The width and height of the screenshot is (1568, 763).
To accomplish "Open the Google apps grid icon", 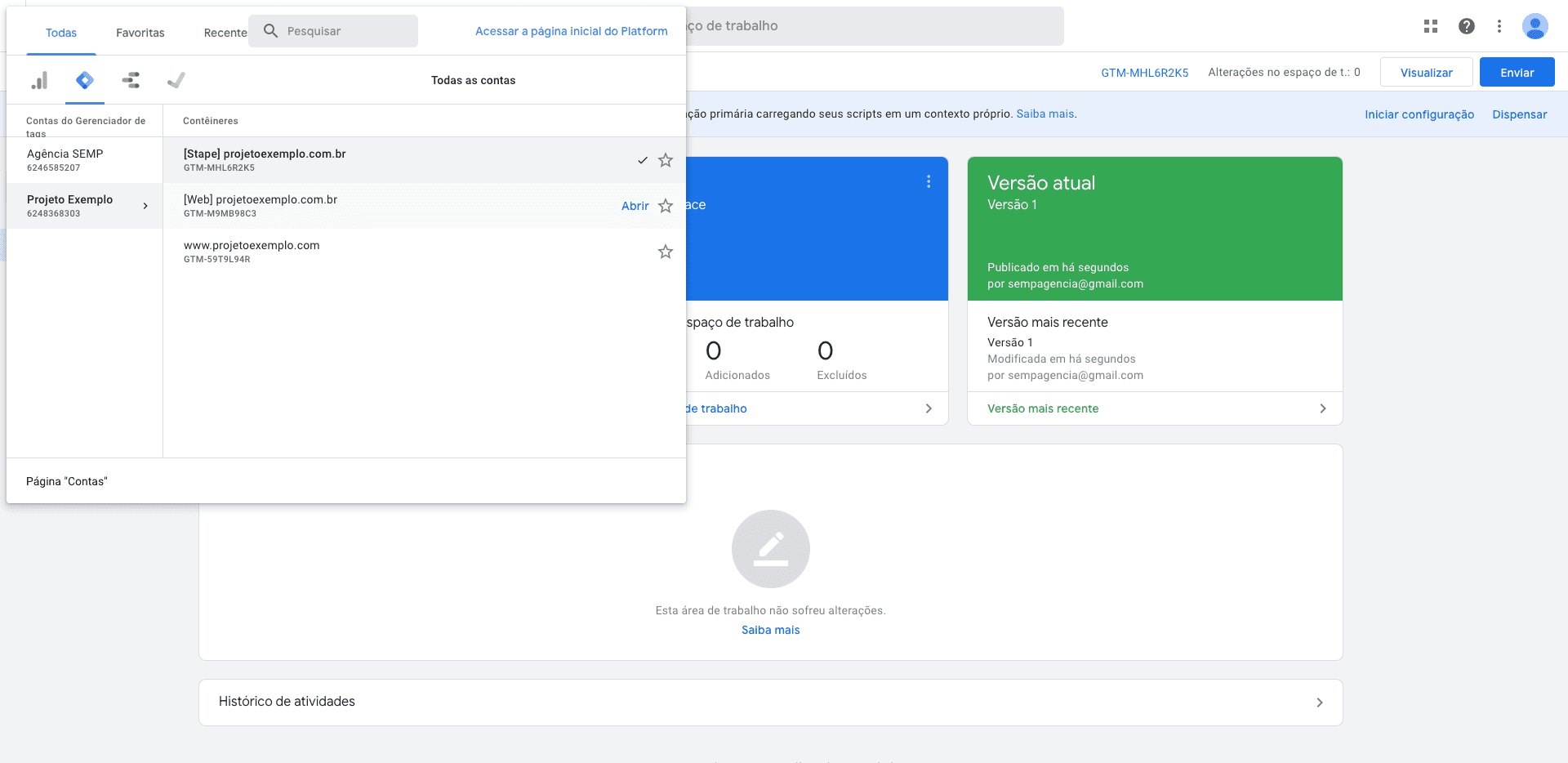I will (1431, 26).
